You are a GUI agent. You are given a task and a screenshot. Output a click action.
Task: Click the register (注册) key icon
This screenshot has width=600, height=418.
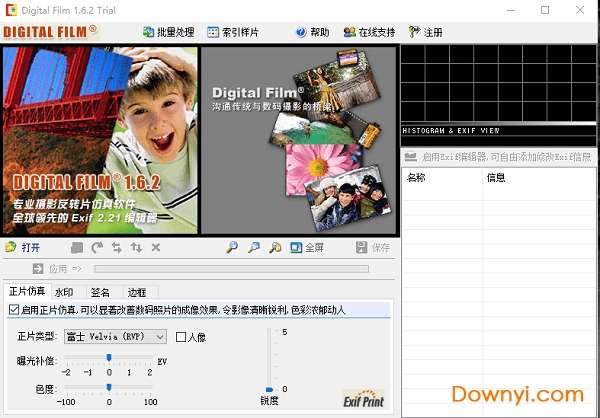[414, 32]
